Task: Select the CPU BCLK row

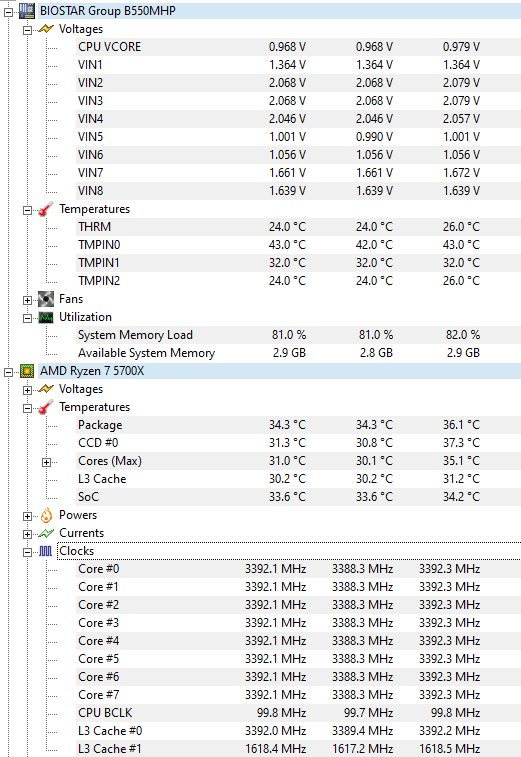Action: [298, 713]
